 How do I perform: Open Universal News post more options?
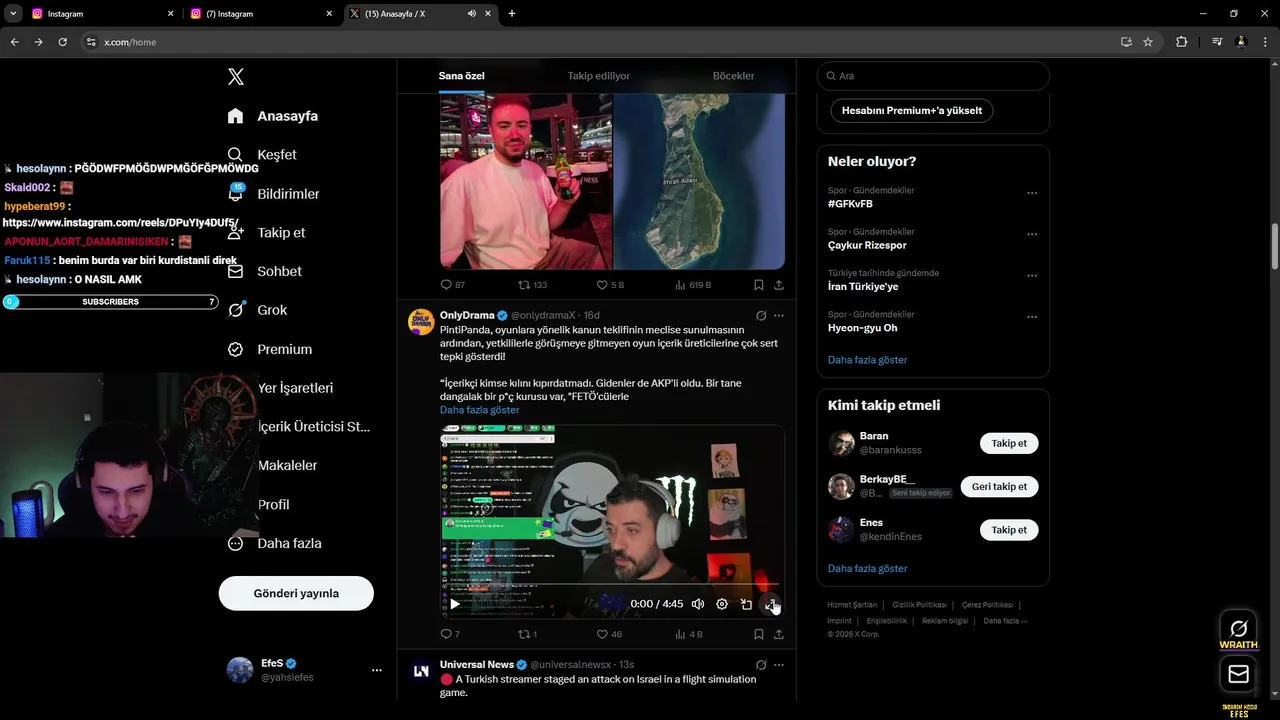[779, 665]
